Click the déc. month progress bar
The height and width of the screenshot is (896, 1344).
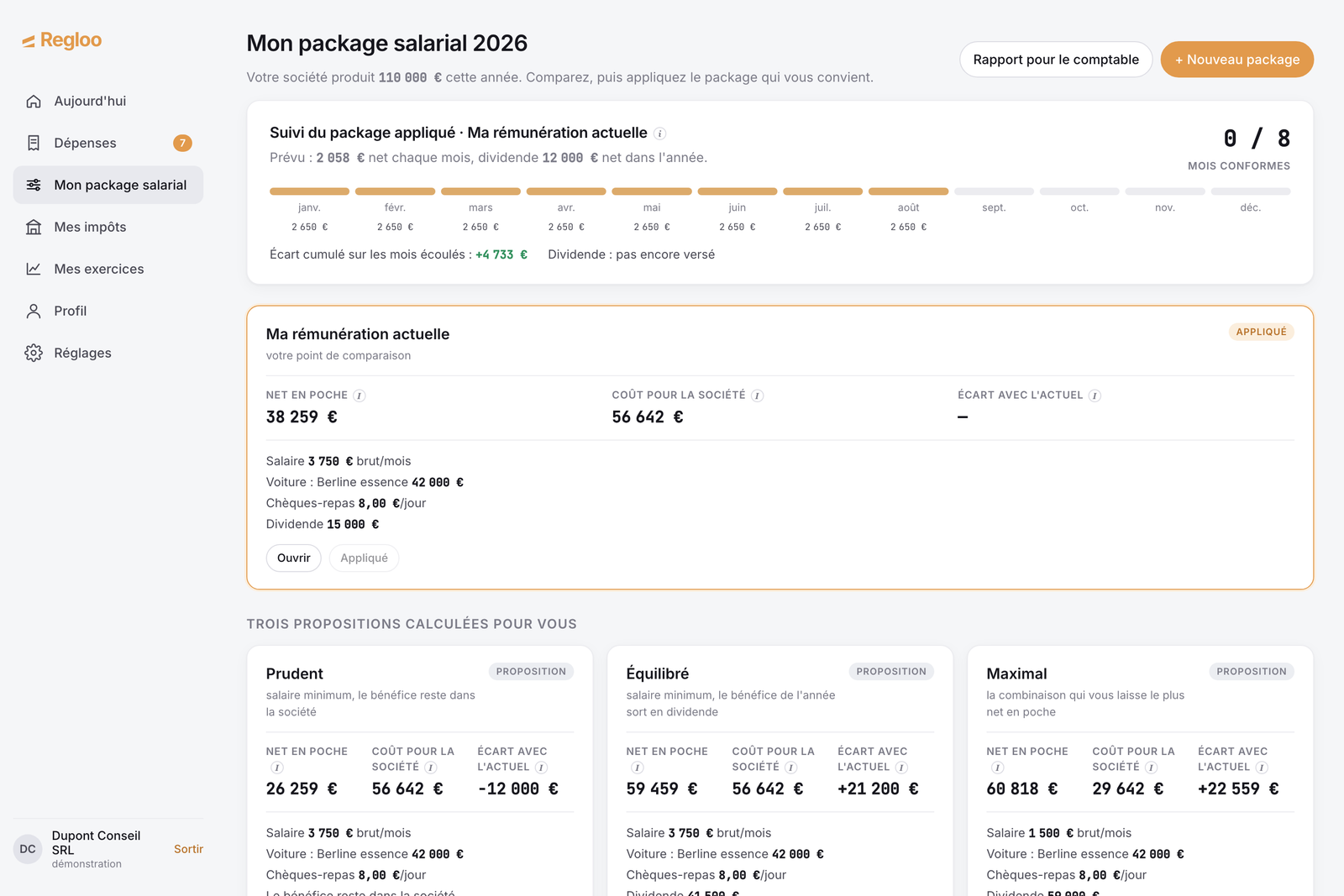(1250, 191)
